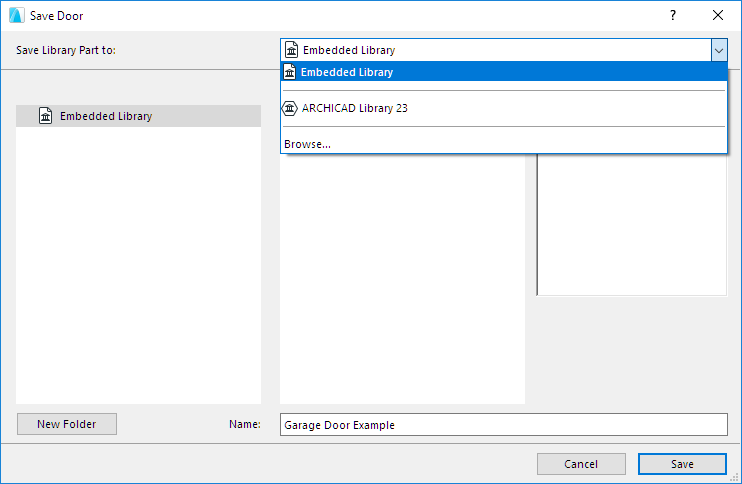This screenshot has width=742, height=484.
Task: Click the Save Library Part to combo box
Action: (504, 50)
